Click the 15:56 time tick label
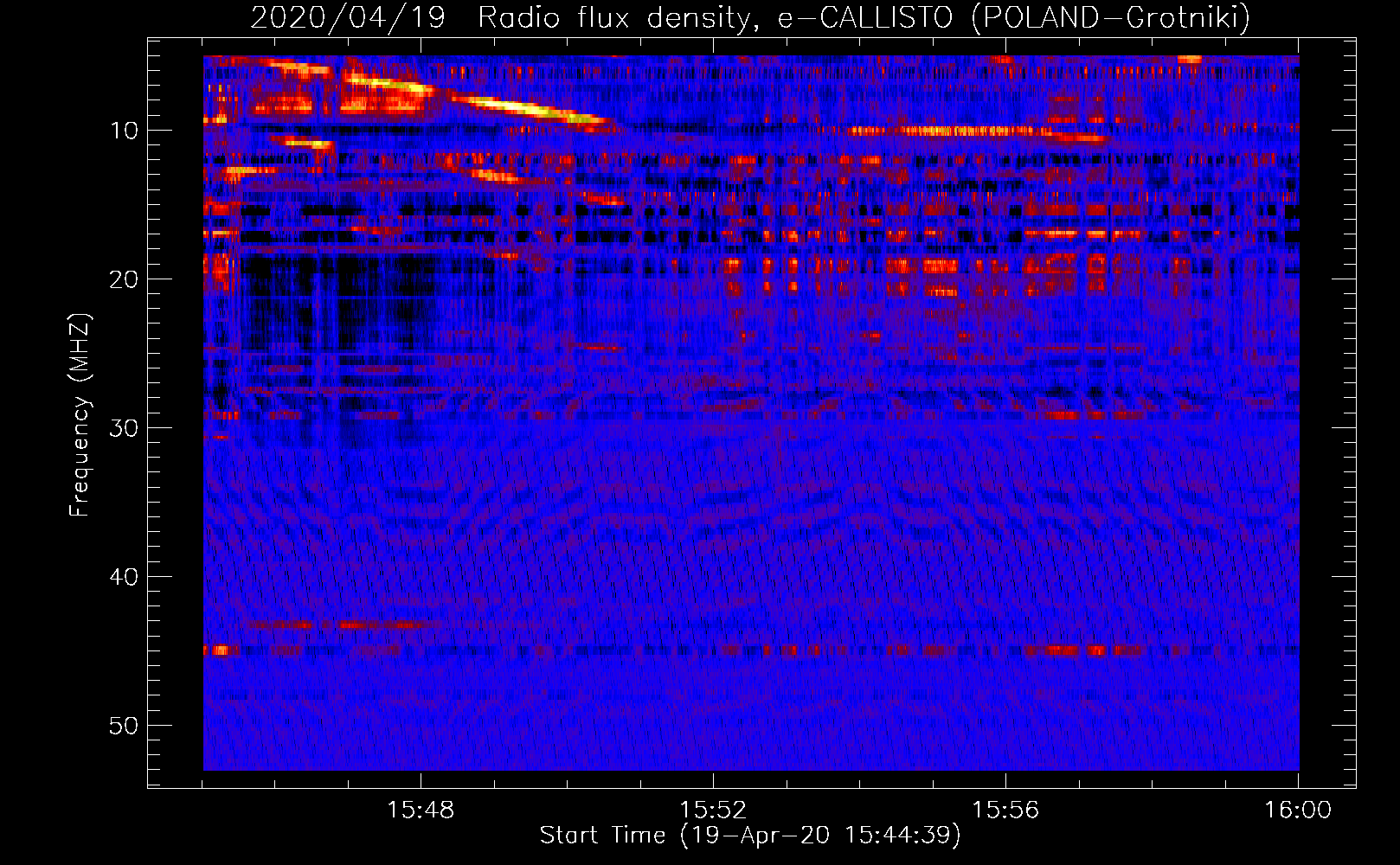Image resolution: width=1400 pixels, height=865 pixels. point(1005,811)
